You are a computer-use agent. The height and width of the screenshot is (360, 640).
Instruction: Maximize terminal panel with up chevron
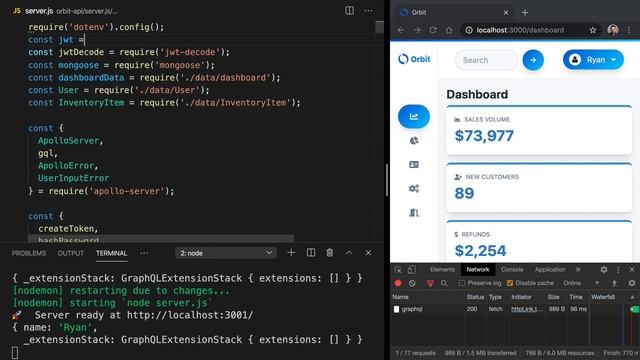point(349,253)
